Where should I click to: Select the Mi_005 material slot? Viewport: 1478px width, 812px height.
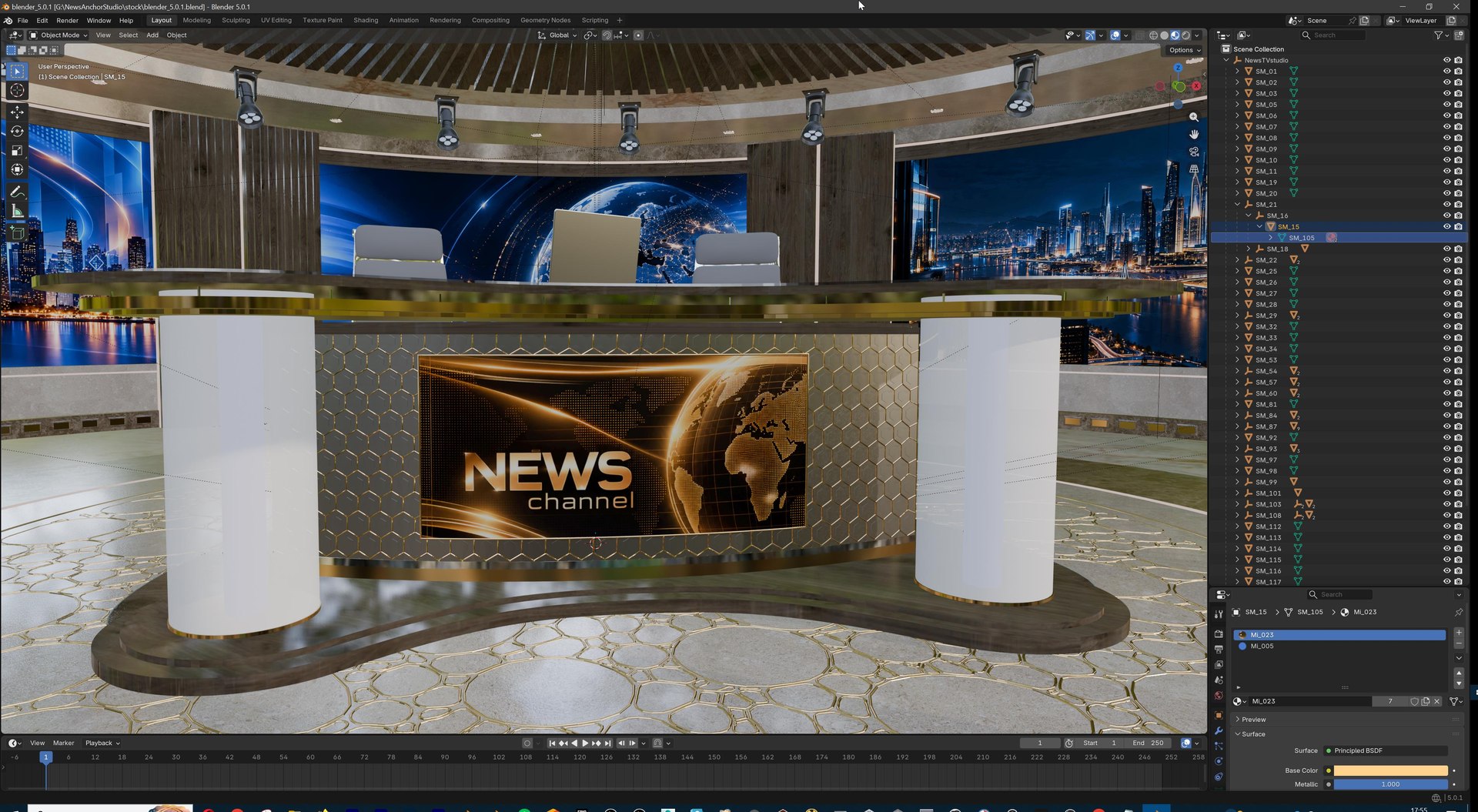tap(1339, 647)
